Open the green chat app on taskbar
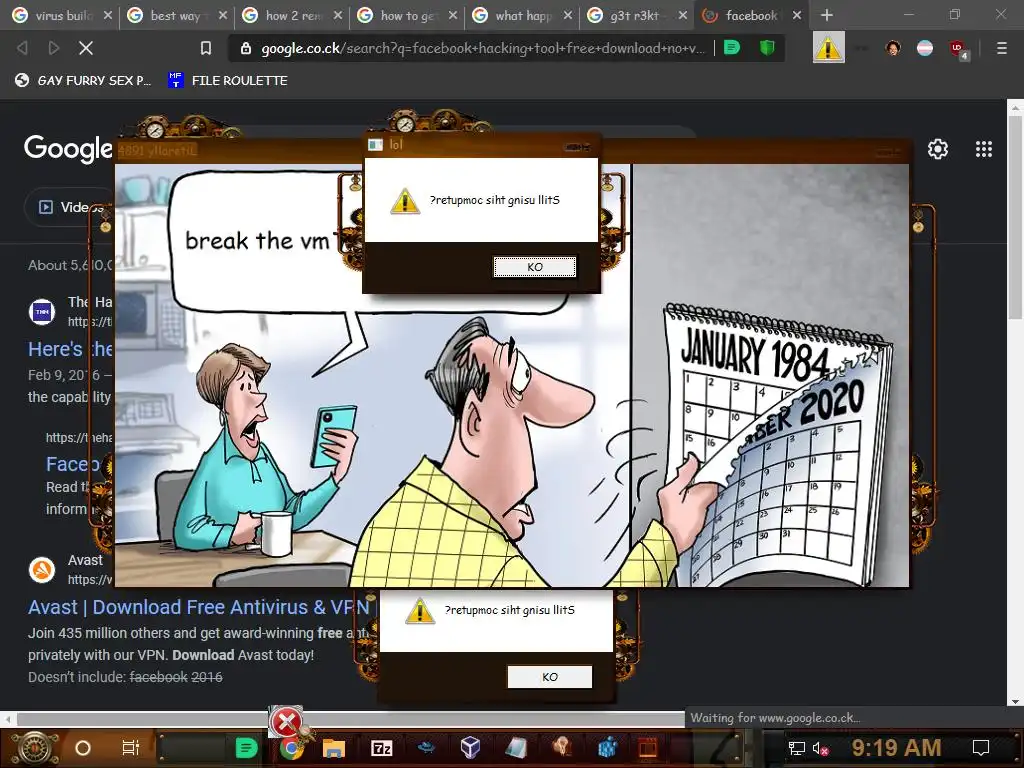Screen dimensions: 1024x768 [x=246, y=748]
